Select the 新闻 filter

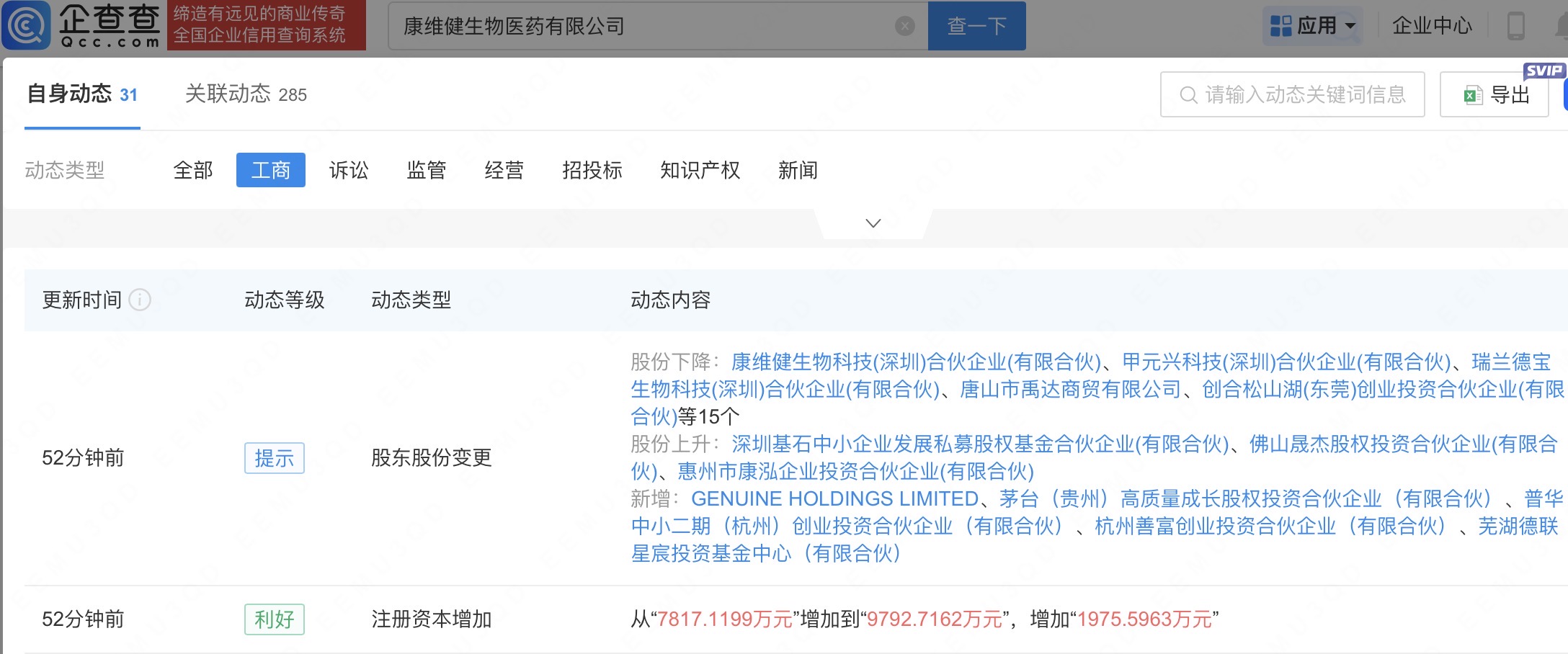798,170
